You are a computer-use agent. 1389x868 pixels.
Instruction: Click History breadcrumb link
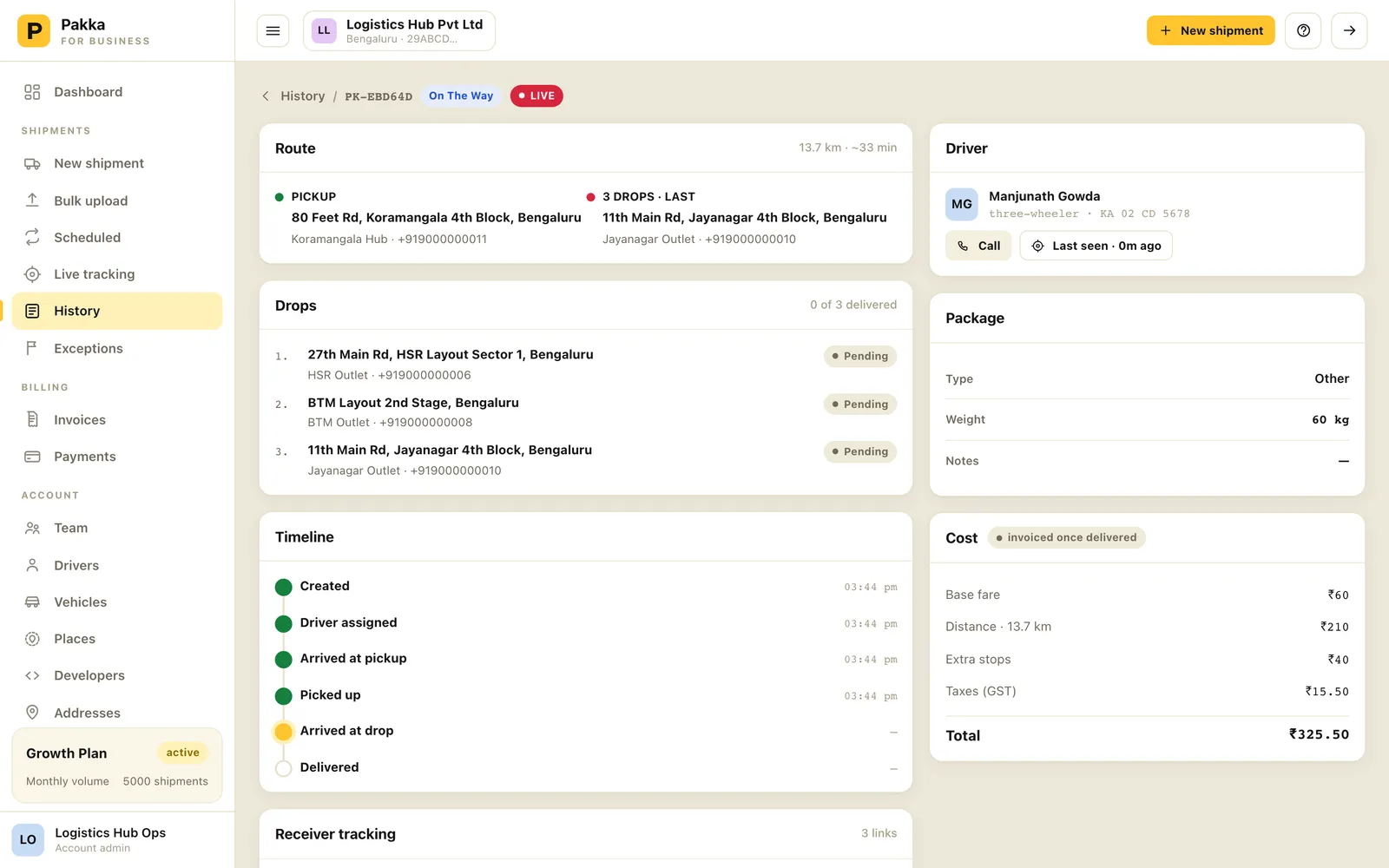coord(303,96)
